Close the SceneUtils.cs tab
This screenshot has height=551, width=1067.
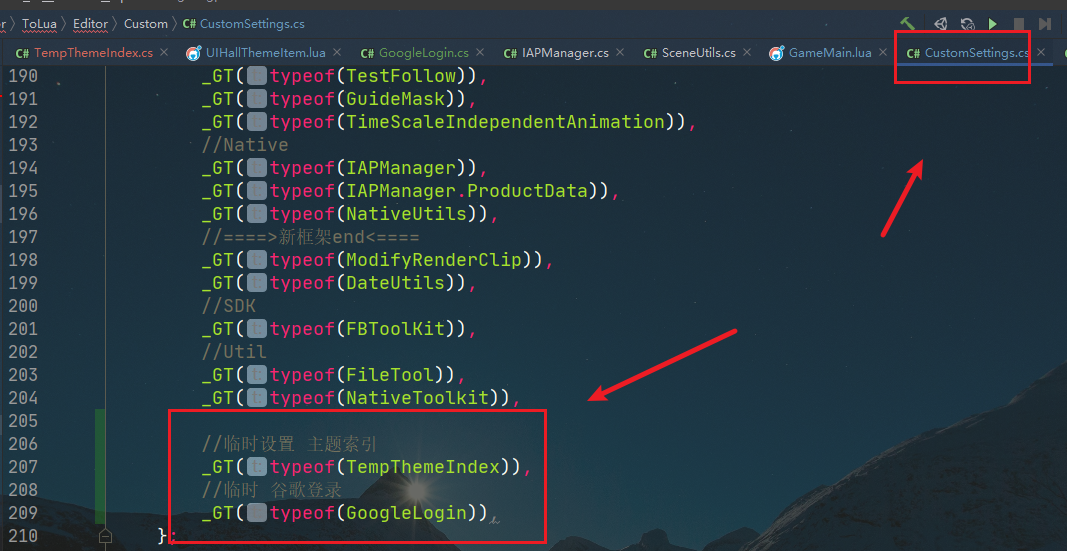(747, 52)
